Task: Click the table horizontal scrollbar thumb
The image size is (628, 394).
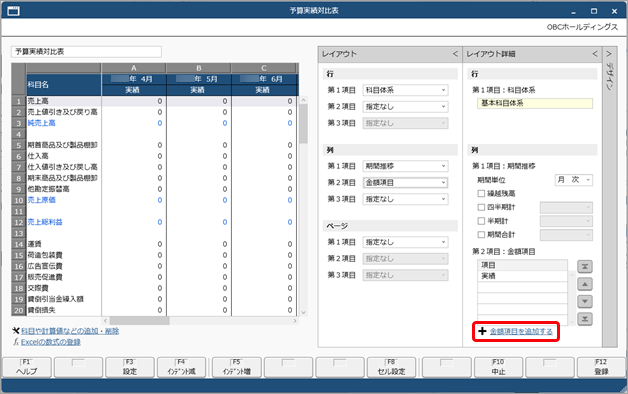Action: 140,321
